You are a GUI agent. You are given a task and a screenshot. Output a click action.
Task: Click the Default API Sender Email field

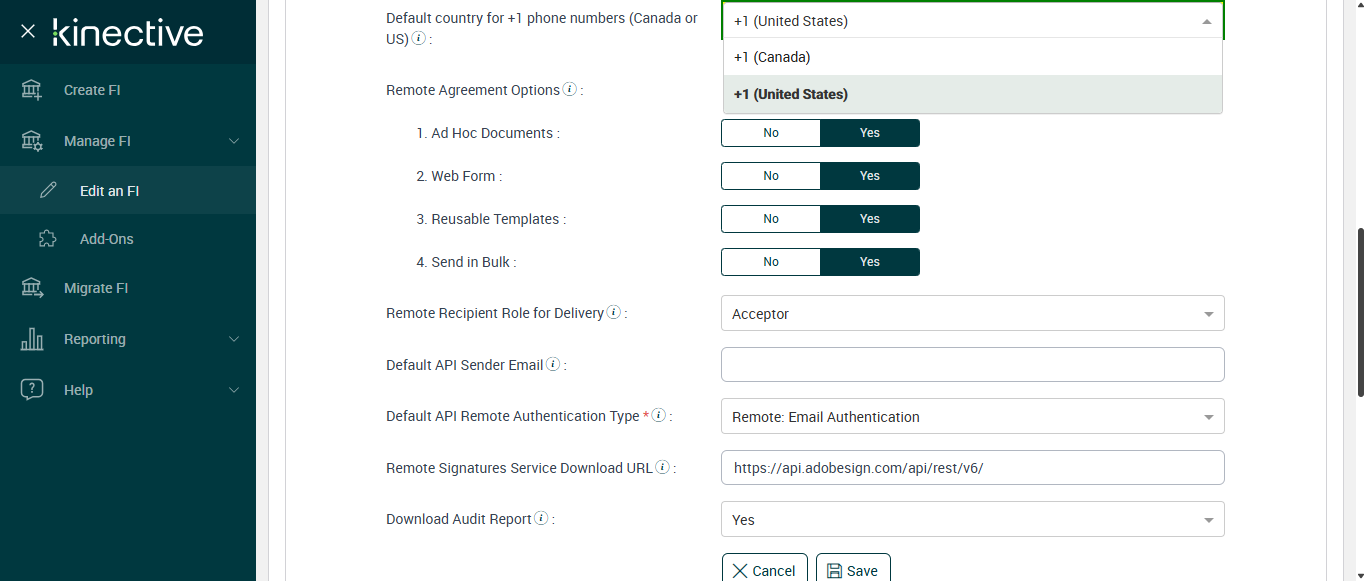(x=972, y=365)
